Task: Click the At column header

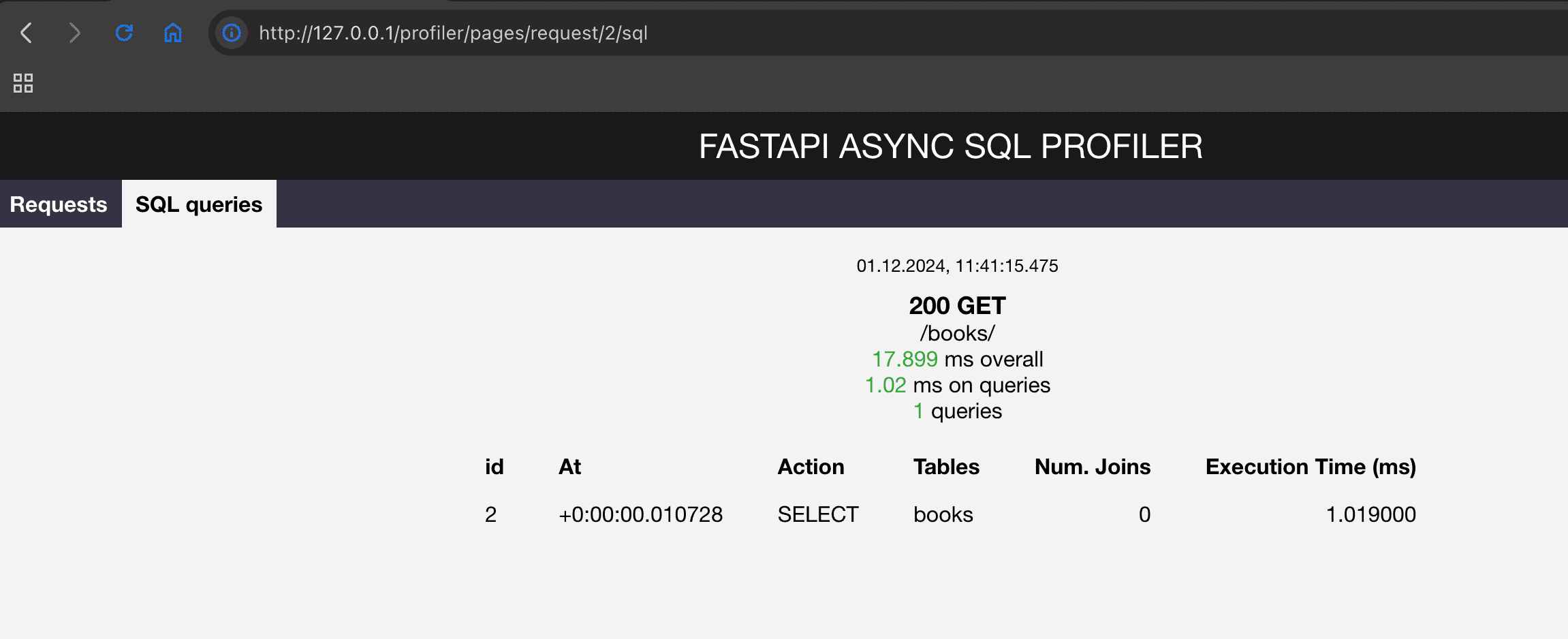Action: point(570,467)
